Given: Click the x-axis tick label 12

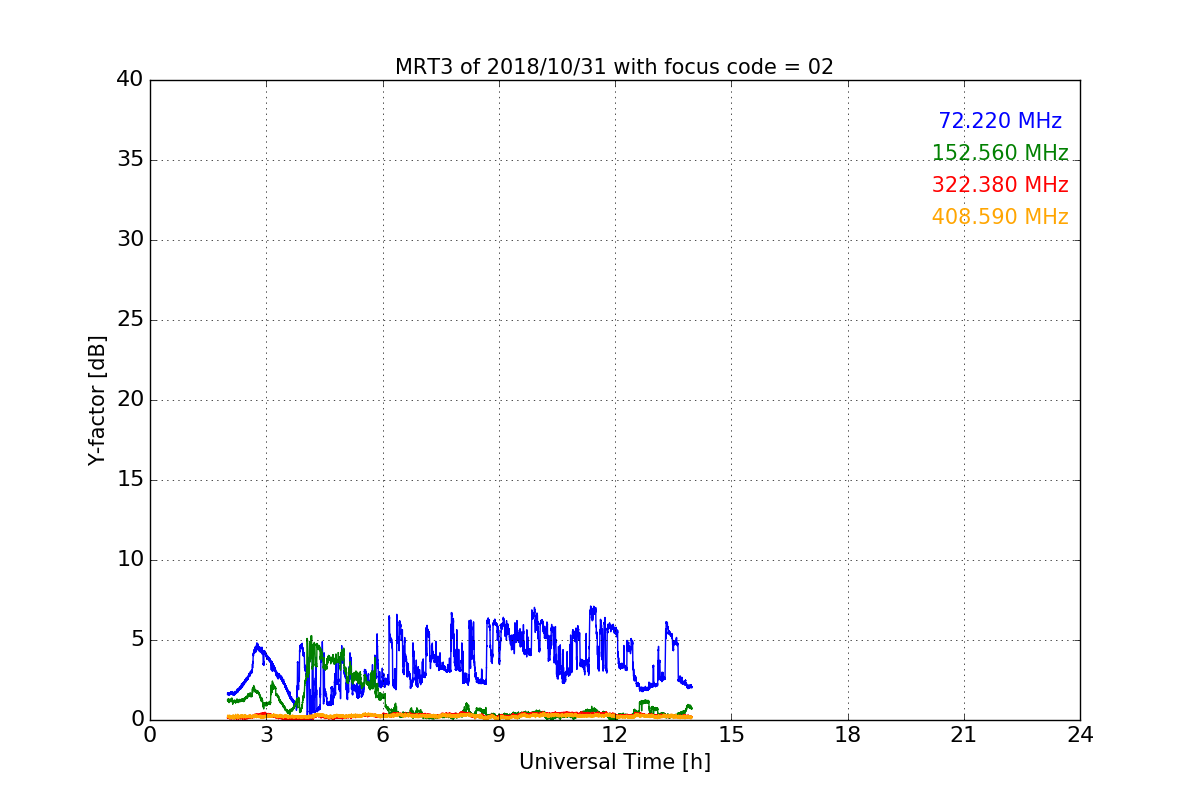Looking at the screenshot, I should 615,735.
